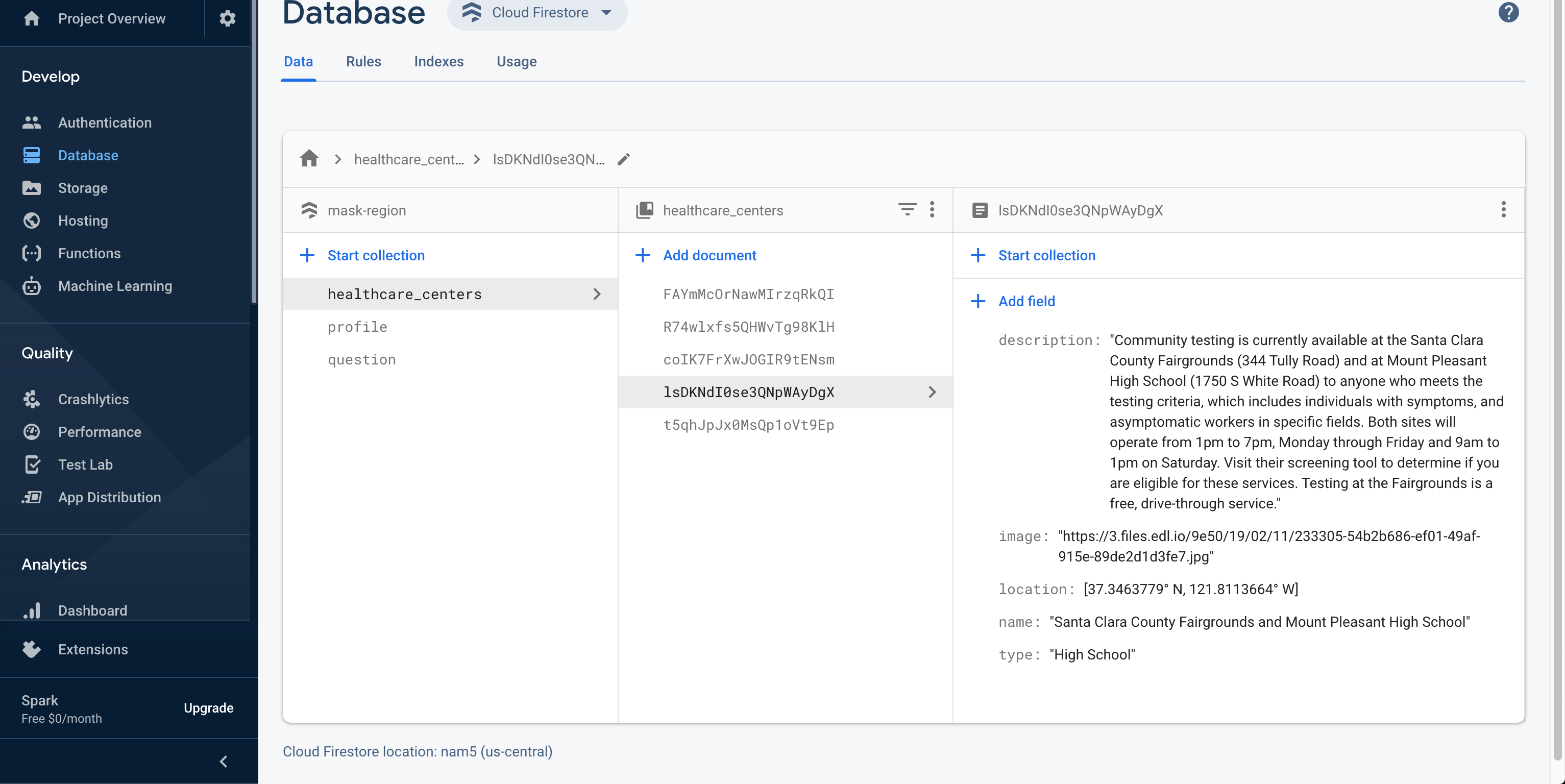Collapse the sidebar with the arrow

pos(224,761)
